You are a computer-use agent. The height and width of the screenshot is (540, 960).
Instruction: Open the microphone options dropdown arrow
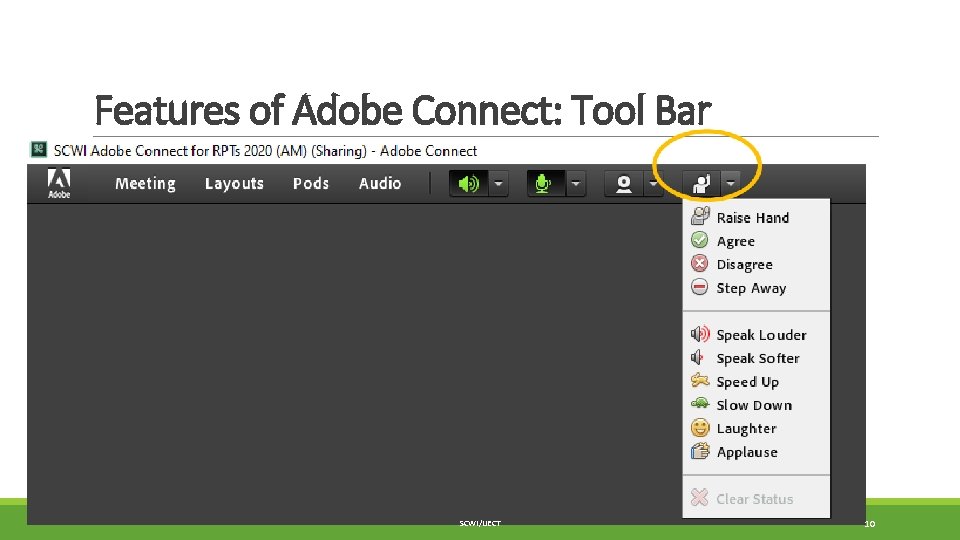(576, 184)
